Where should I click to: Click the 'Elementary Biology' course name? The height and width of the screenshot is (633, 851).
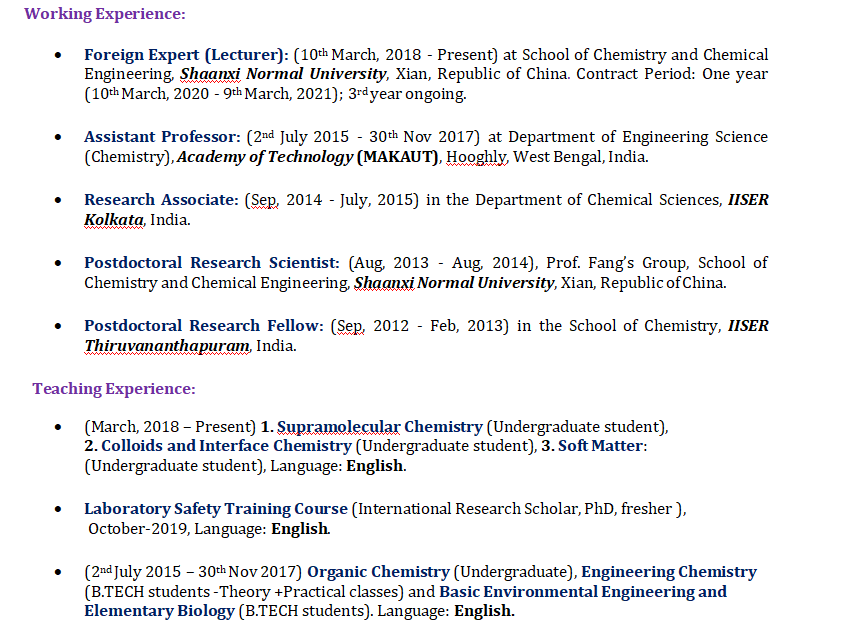[159, 610]
